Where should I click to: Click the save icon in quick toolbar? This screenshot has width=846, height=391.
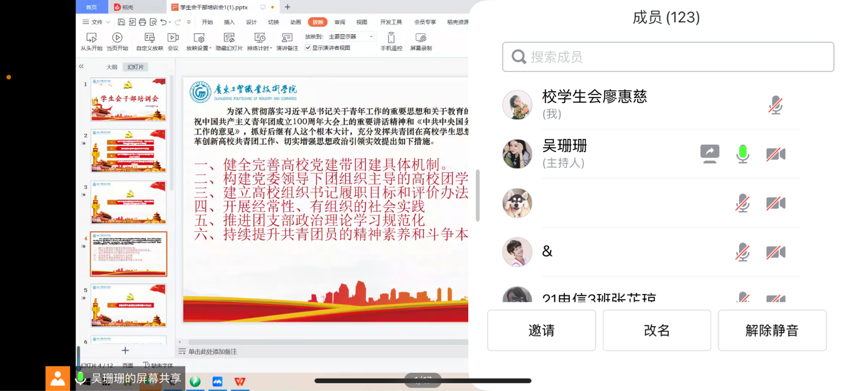tap(121, 22)
